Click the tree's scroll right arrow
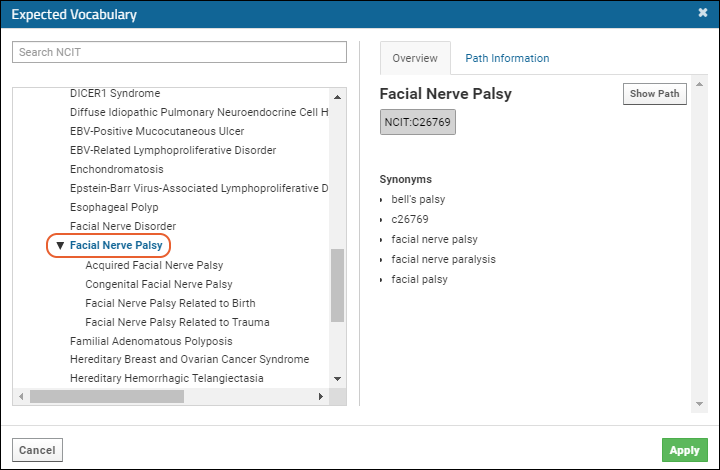720x470 pixels. (321, 396)
